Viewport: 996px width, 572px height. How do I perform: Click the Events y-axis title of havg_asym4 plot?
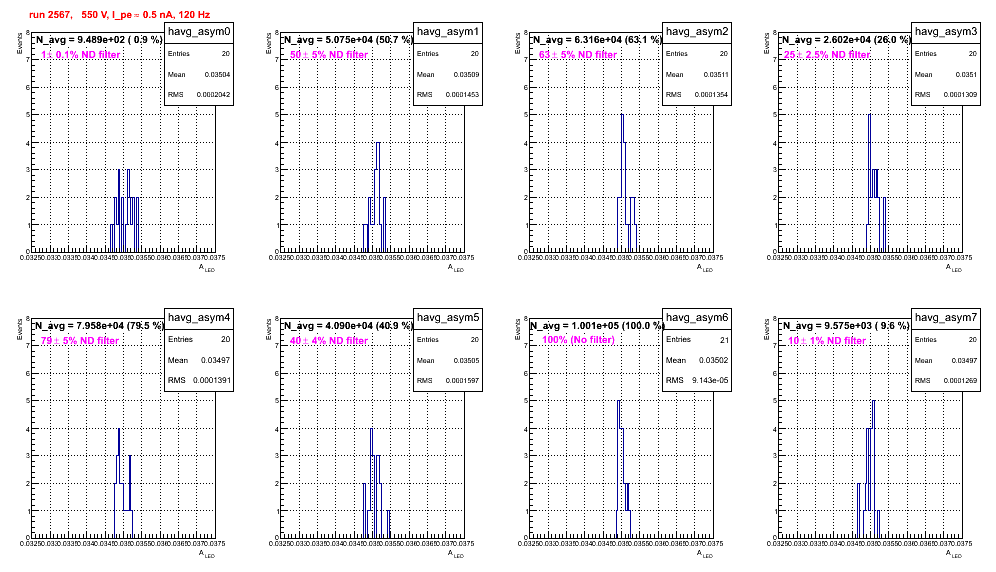[x=20, y=329]
